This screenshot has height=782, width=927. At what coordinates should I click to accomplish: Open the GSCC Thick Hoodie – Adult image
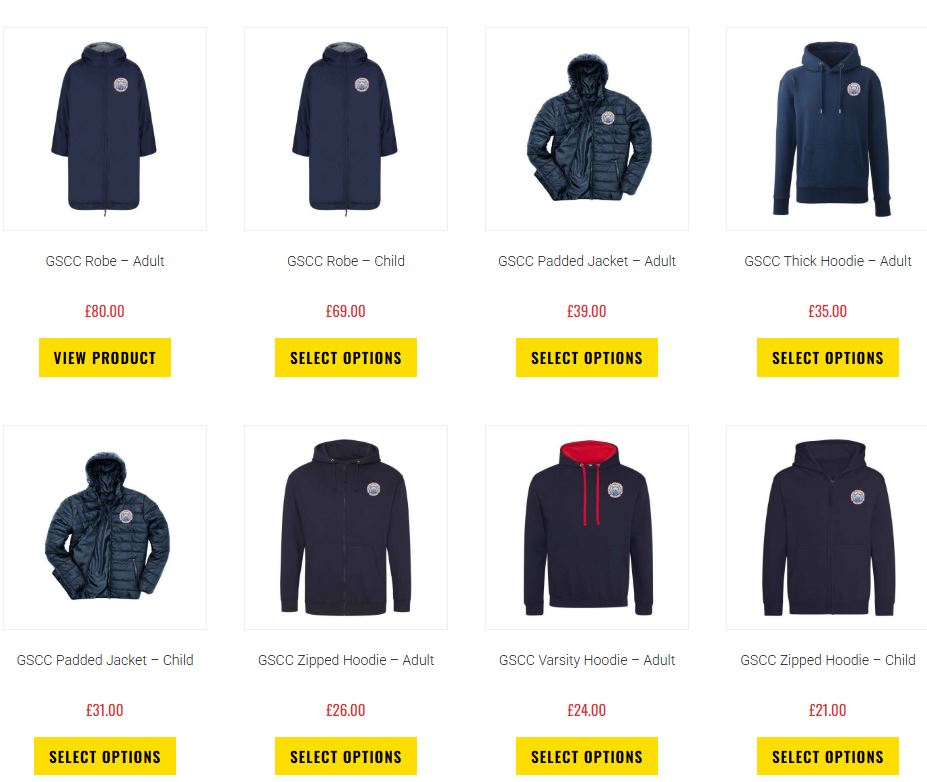pos(827,129)
